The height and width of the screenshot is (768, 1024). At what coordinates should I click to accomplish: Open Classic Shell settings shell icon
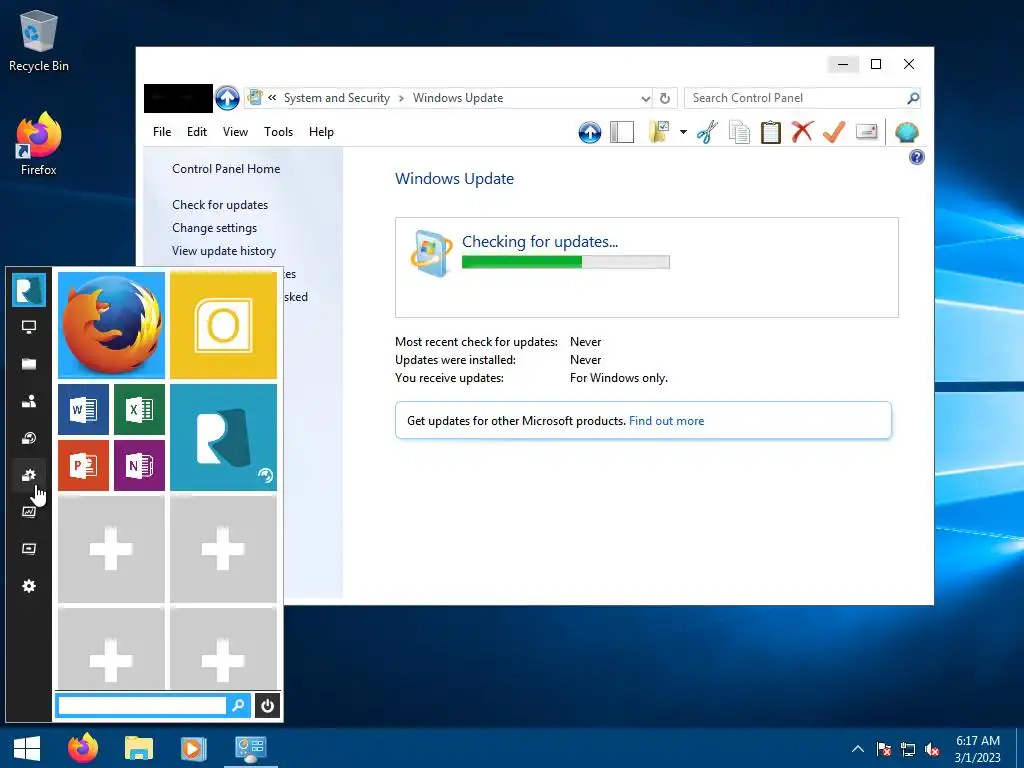pos(906,133)
